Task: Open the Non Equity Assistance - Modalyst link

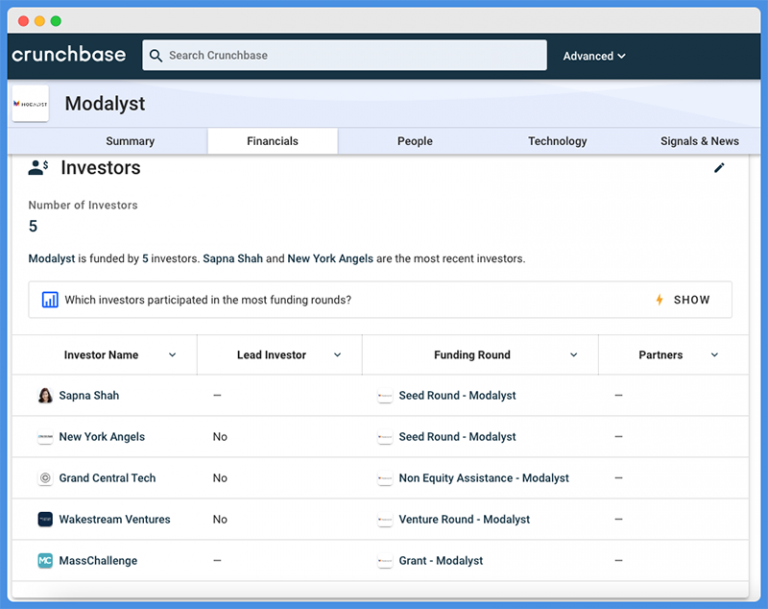Action: coord(484,478)
